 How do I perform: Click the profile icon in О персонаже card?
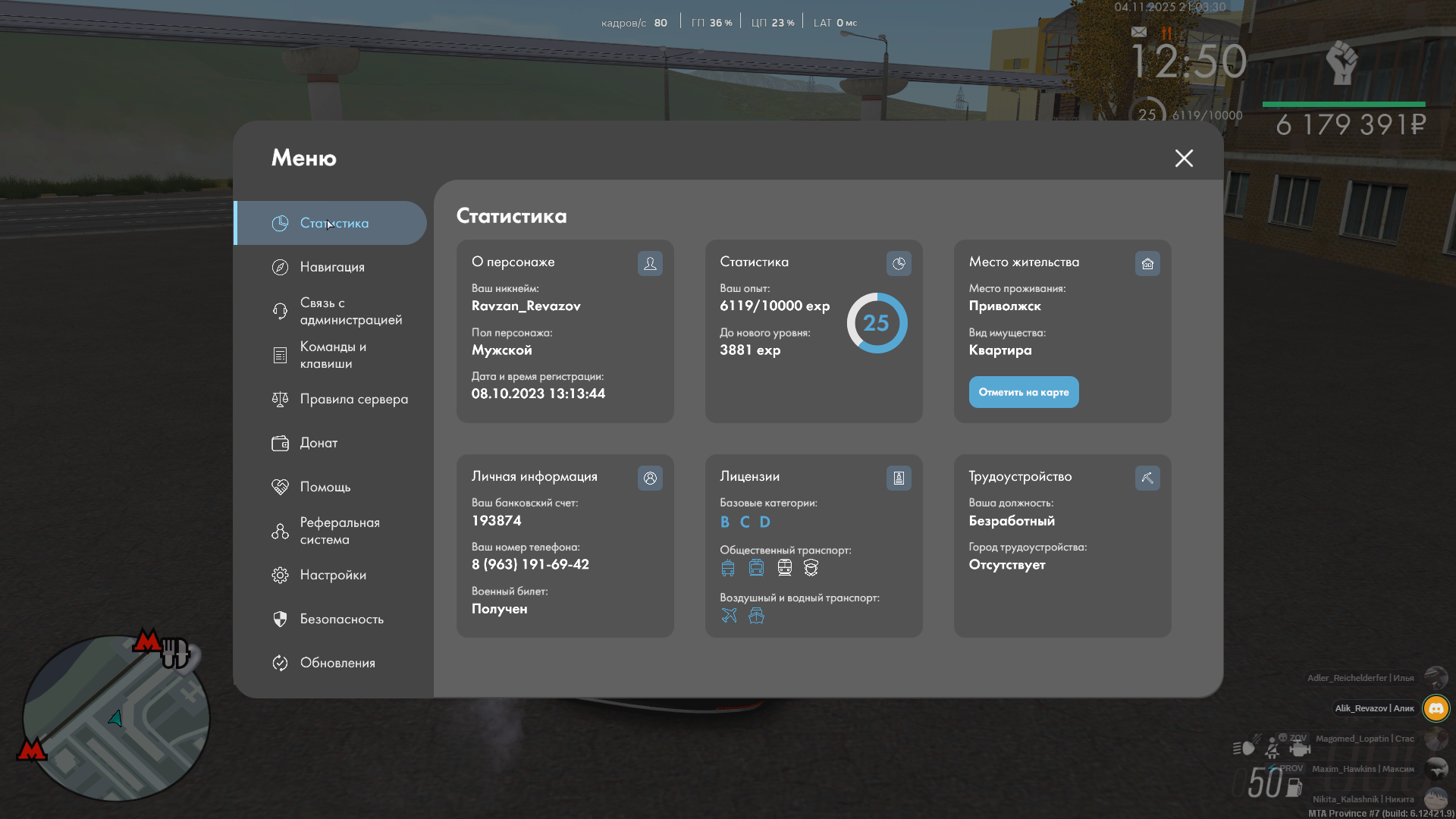pos(650,263)
